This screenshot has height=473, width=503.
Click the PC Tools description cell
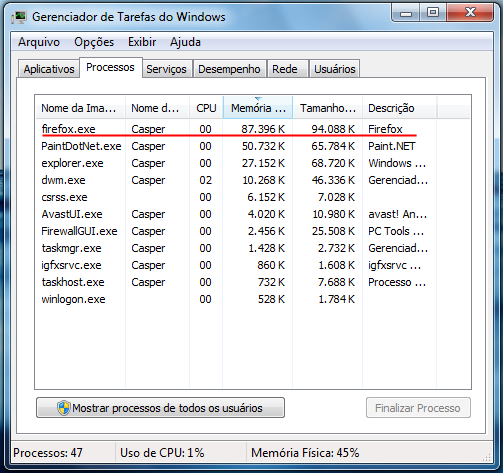396,231
